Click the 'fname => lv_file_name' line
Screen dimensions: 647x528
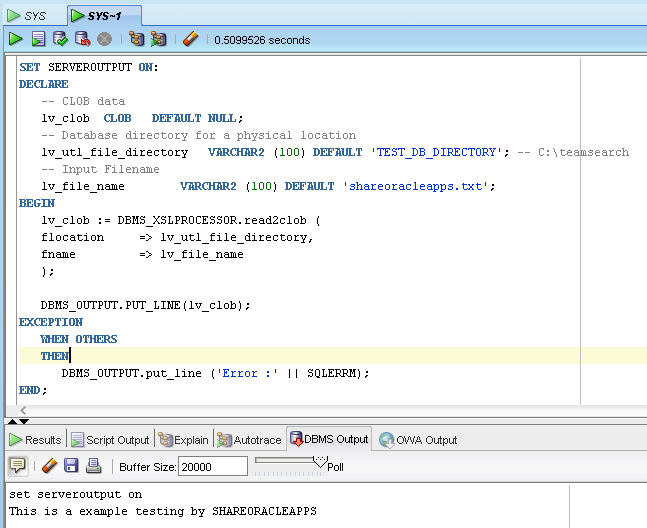[142, 254]
